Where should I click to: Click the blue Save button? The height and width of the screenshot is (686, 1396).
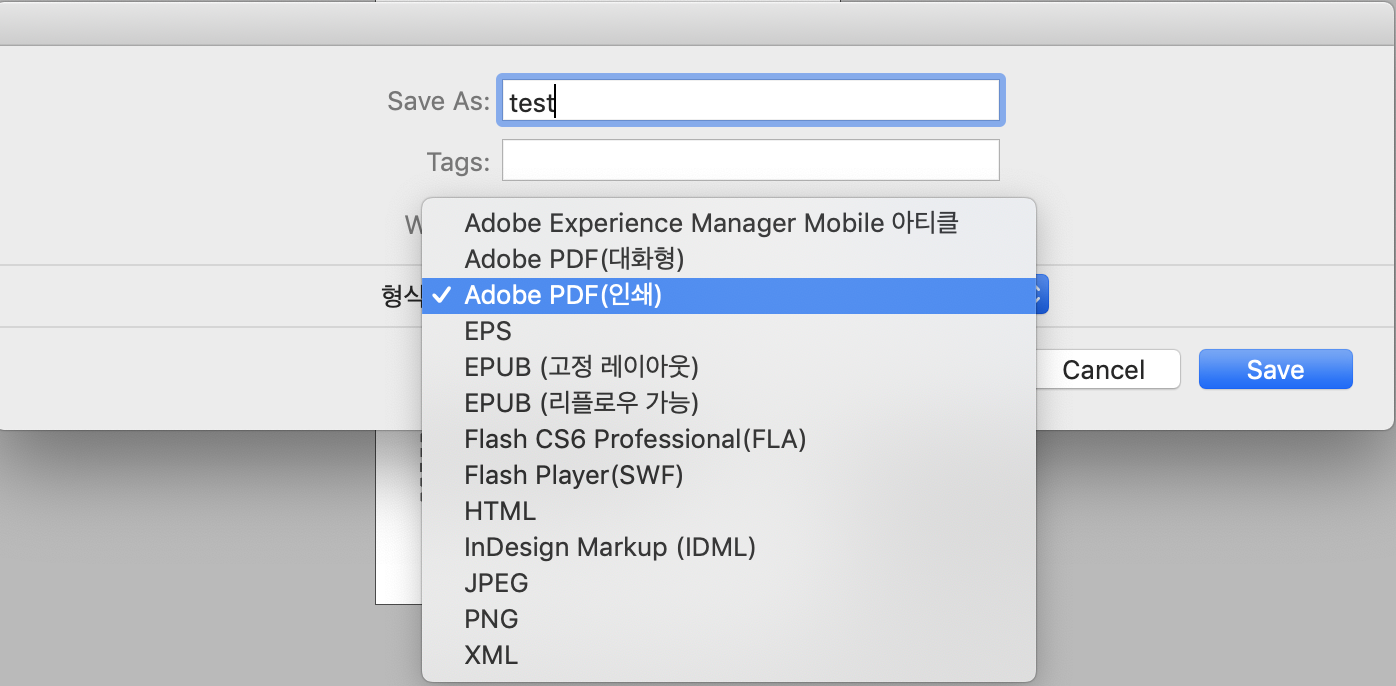(x=1275, y=370)
